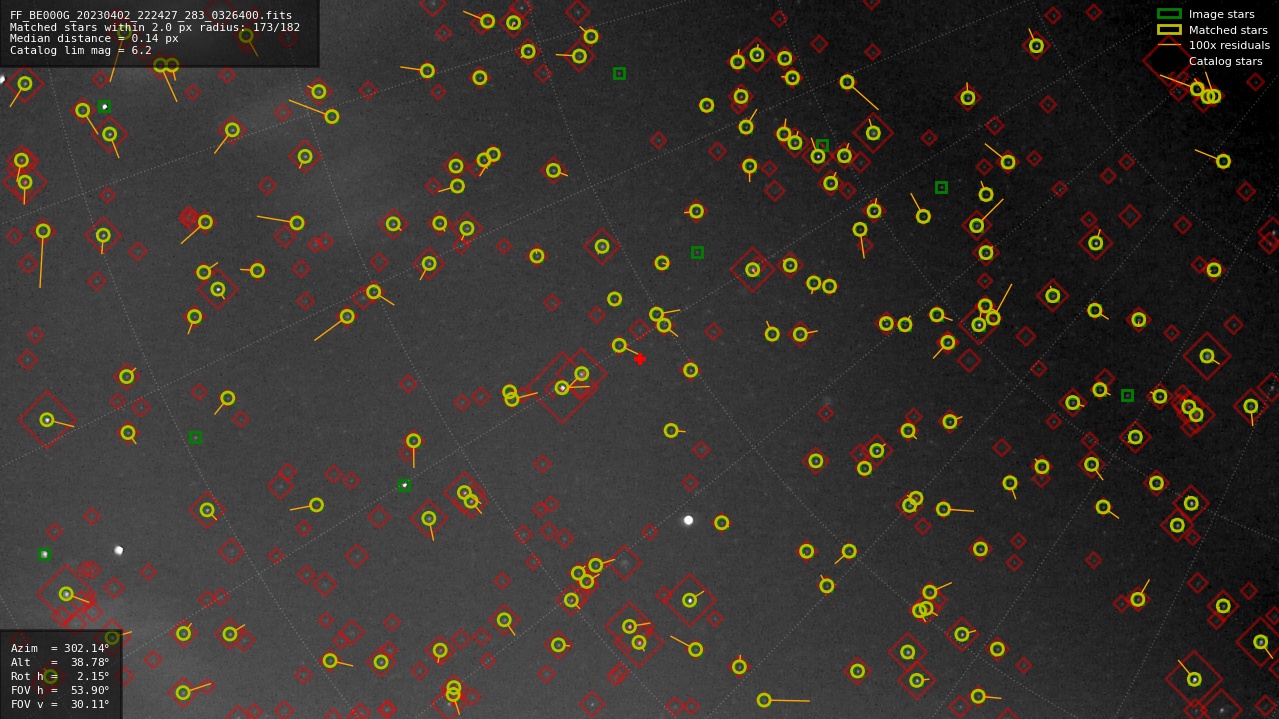Click the green Image stars legend marker
Image resolution: width=1279 pixels, height=719 pixels.
[x=1169, y=14]
